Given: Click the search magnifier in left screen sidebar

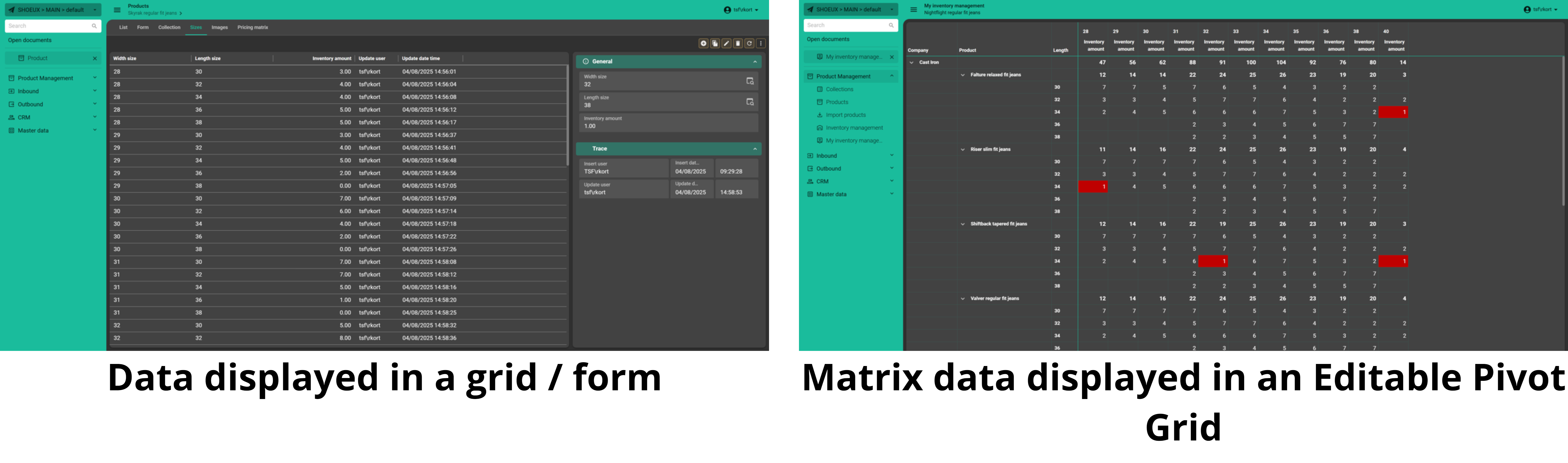Looking at the screenshot, I should (x=94, y=26).
